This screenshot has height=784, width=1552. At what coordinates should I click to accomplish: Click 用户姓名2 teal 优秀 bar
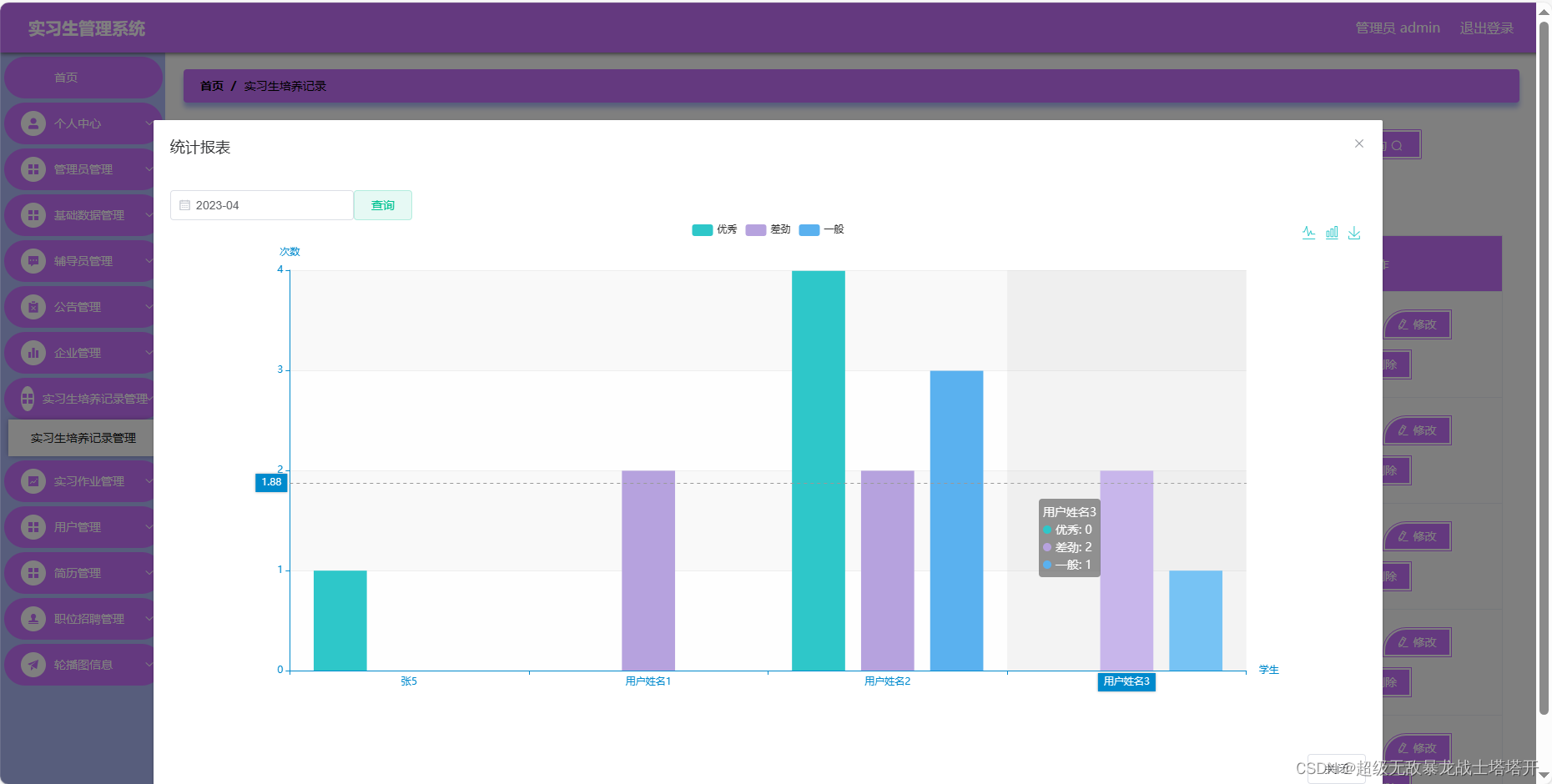(819, 470)
